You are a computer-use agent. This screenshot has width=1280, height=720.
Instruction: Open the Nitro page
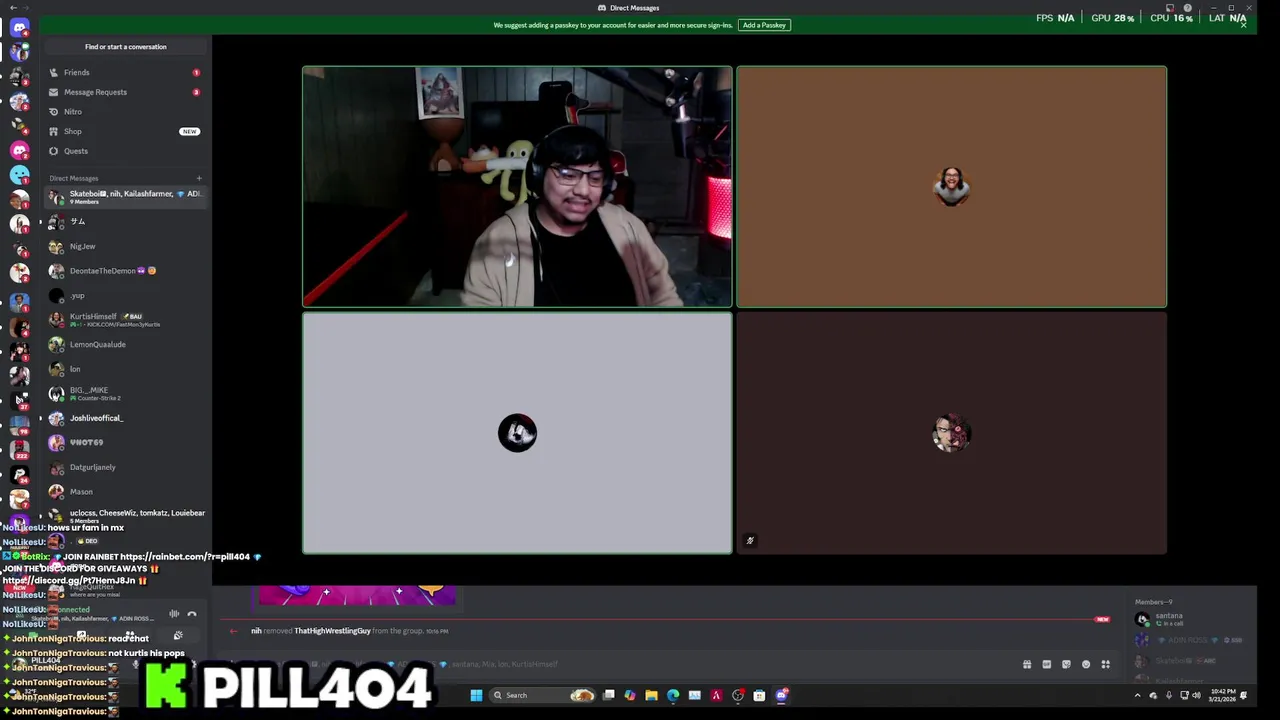click(x=125, y=112)
